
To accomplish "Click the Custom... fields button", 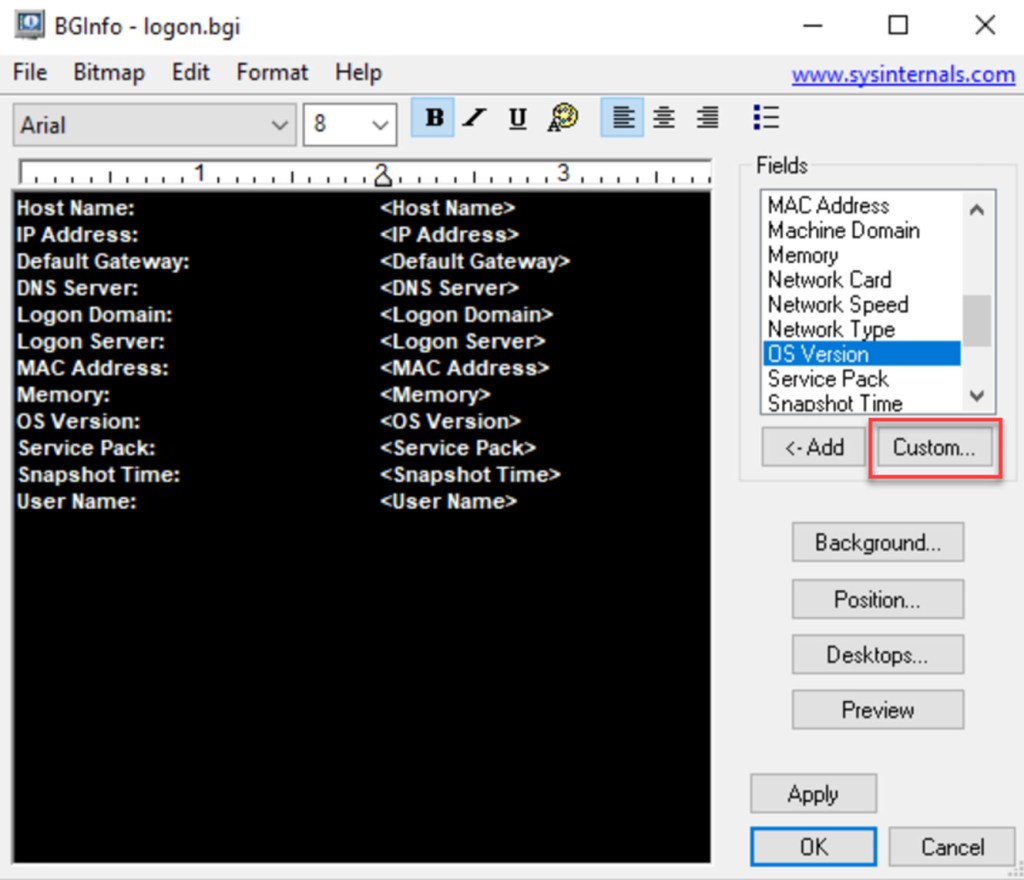I will 934,448.
